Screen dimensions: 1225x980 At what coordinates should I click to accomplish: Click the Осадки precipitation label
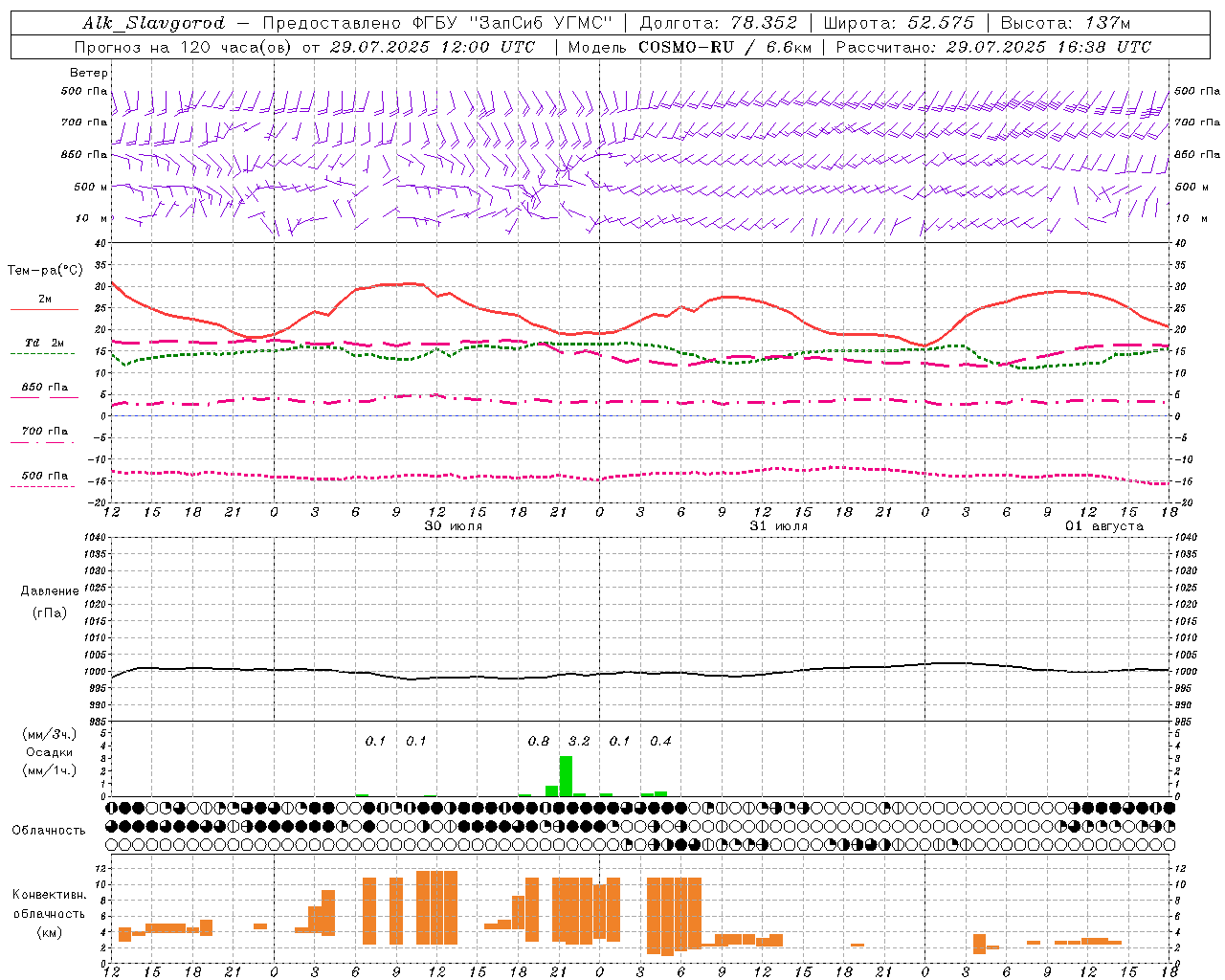click(x=50, y=752)
